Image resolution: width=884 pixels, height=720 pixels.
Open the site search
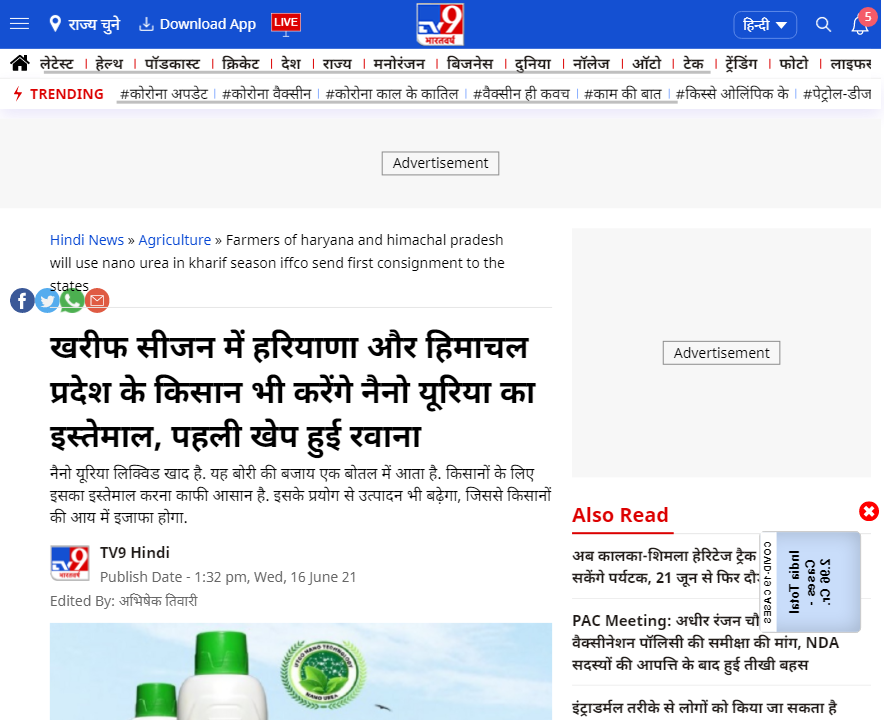pyautogui.click(x=823, y=24)
